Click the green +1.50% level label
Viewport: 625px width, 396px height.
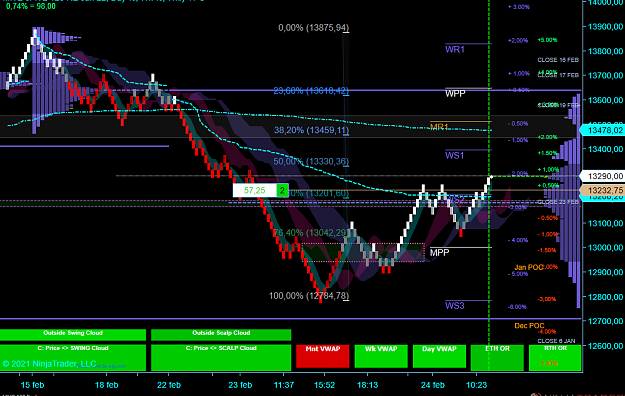point(547,153)
